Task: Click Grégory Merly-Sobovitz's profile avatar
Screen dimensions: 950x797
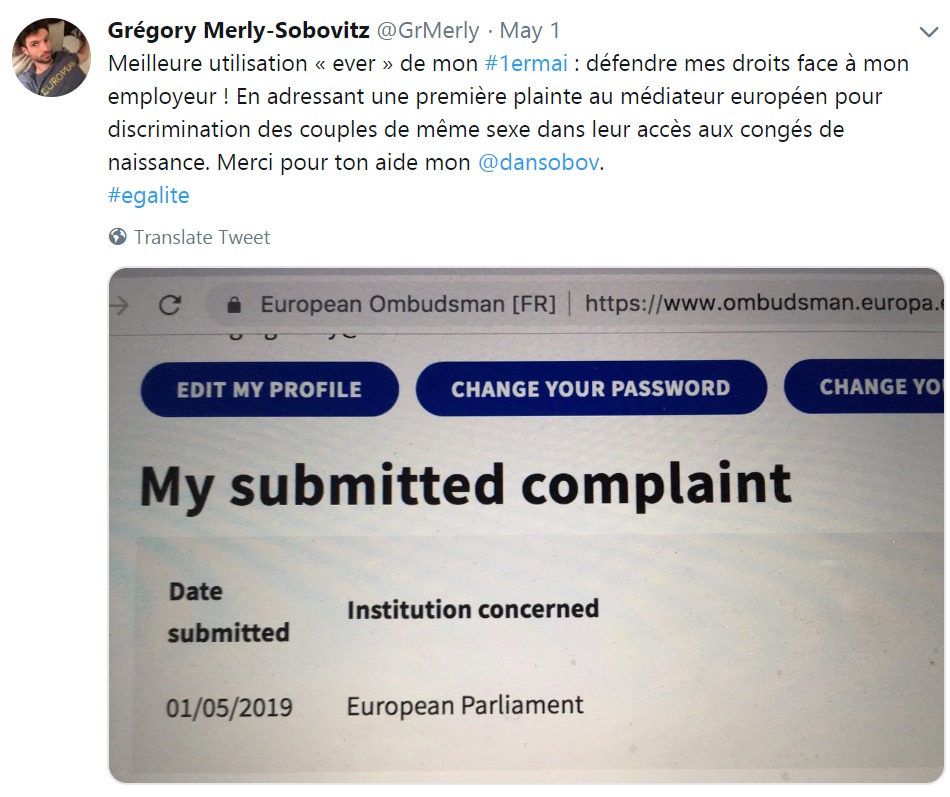Action: (x=52, y=57)
